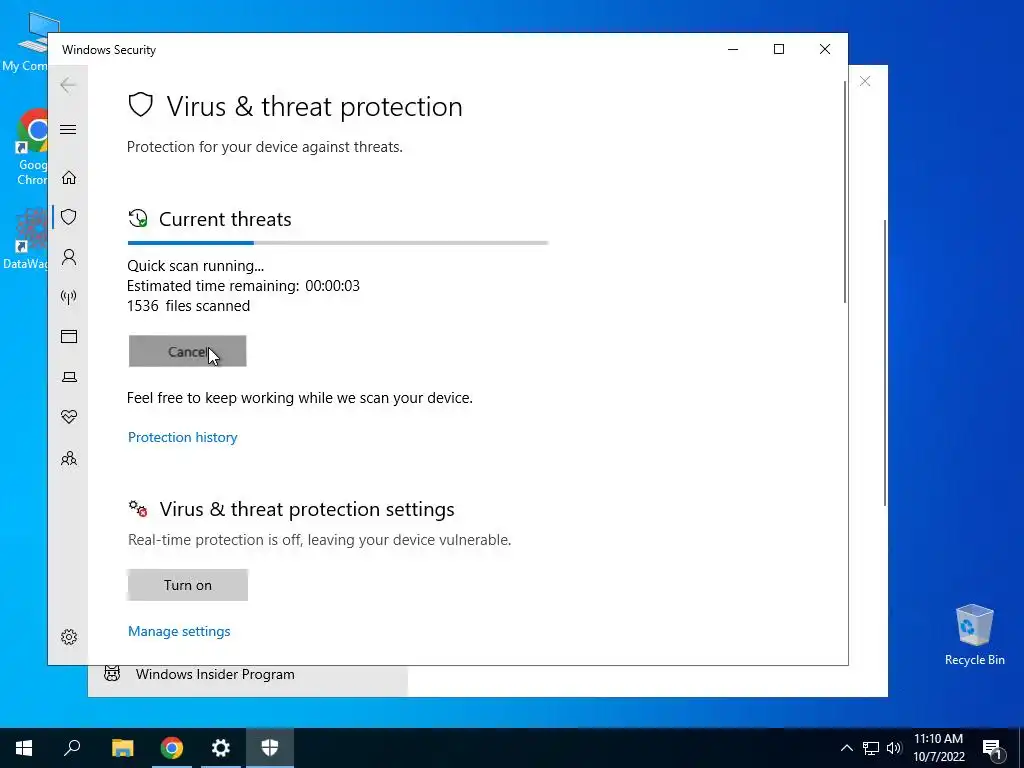Click 'Current threats' heading
The width and height of the screenshot is (1024, 768).
tap(225, 219)
